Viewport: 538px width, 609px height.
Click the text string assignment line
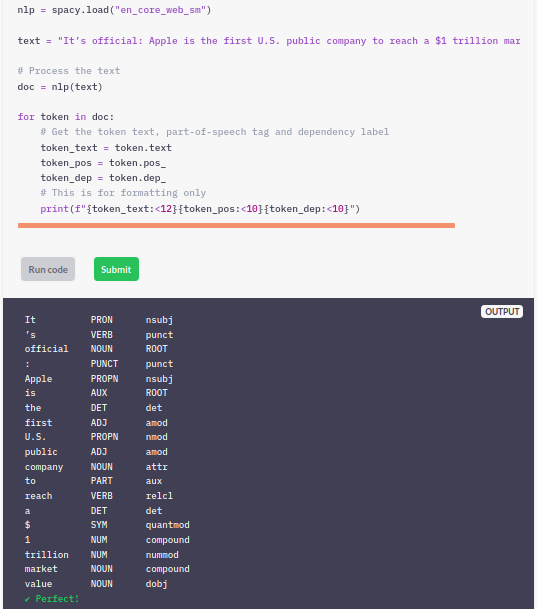pos(269,41)
